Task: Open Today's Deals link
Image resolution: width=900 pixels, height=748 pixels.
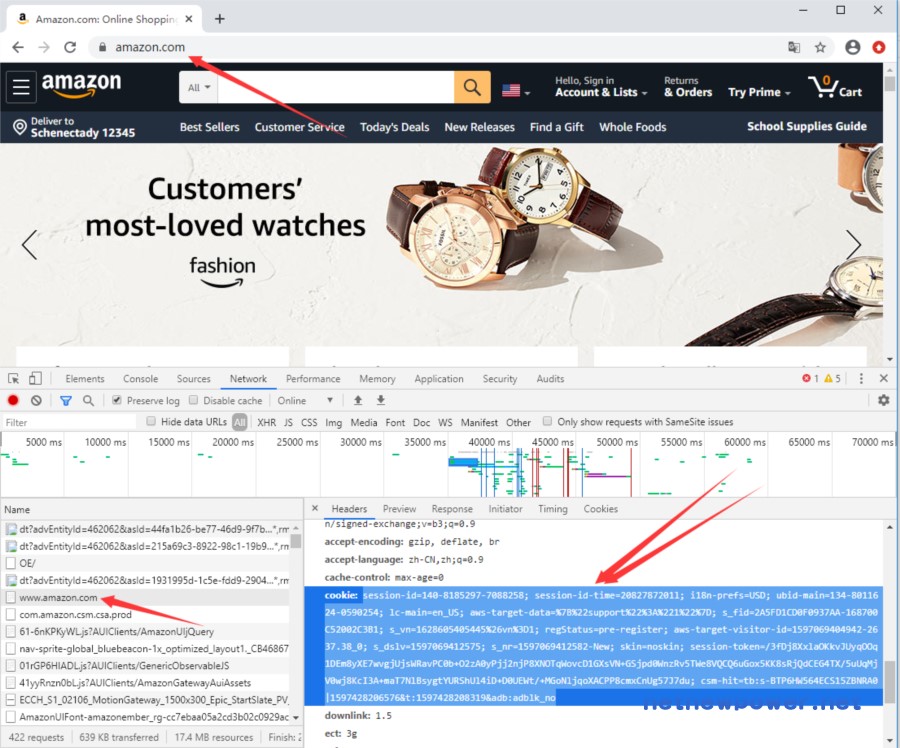Action: pyautogui.click(x=394, y=127)
